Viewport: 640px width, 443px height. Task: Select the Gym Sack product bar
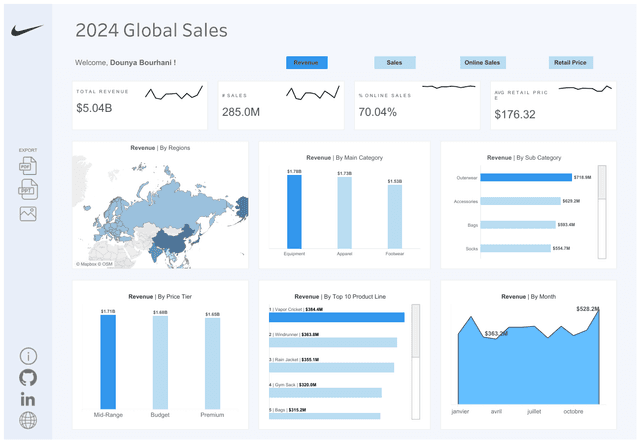(x=325, y=393)
